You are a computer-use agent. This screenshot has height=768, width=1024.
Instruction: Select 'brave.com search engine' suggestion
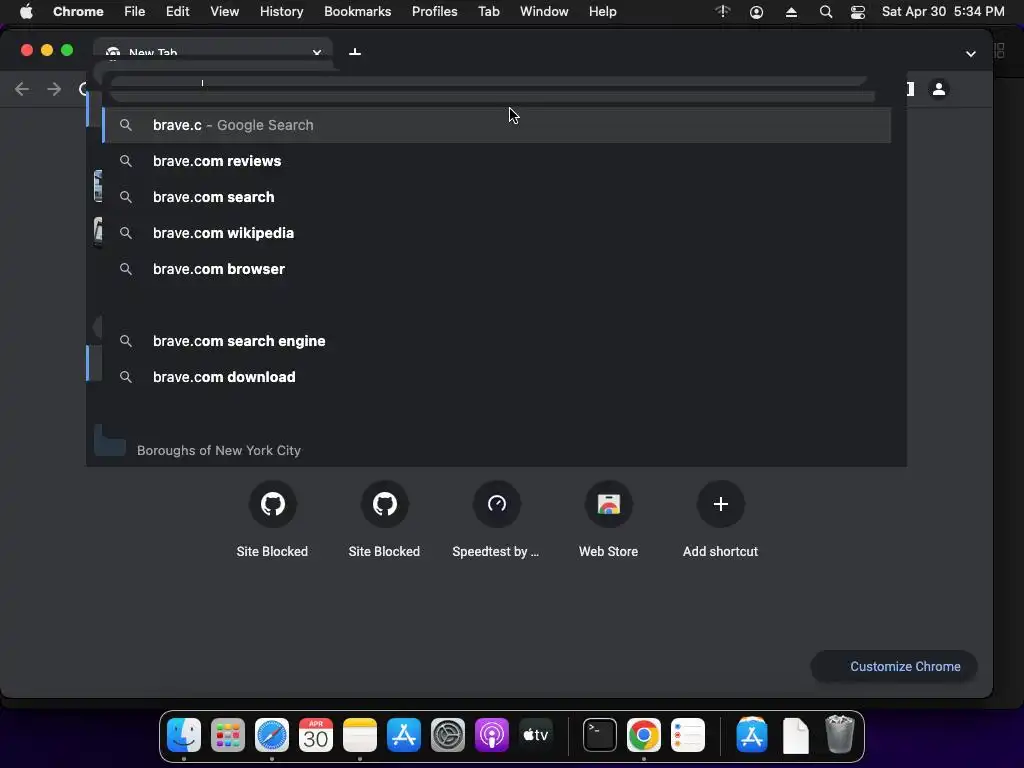pyautogui.click(x=497, y=341)
